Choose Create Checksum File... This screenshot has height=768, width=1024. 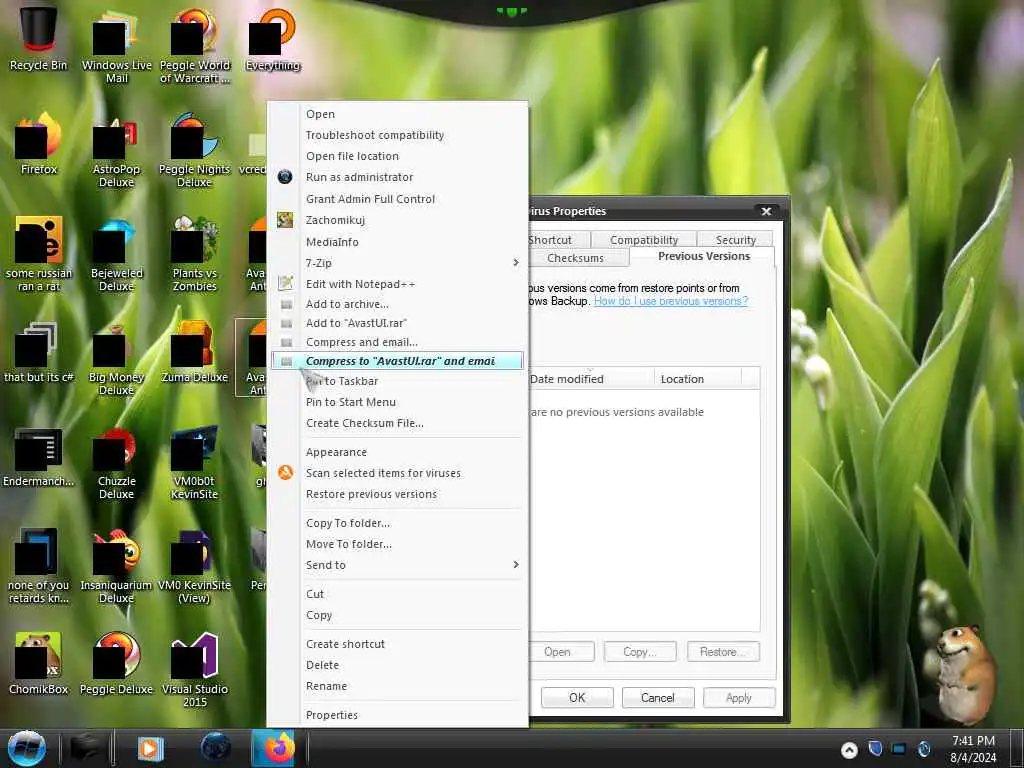pos(397,423)
